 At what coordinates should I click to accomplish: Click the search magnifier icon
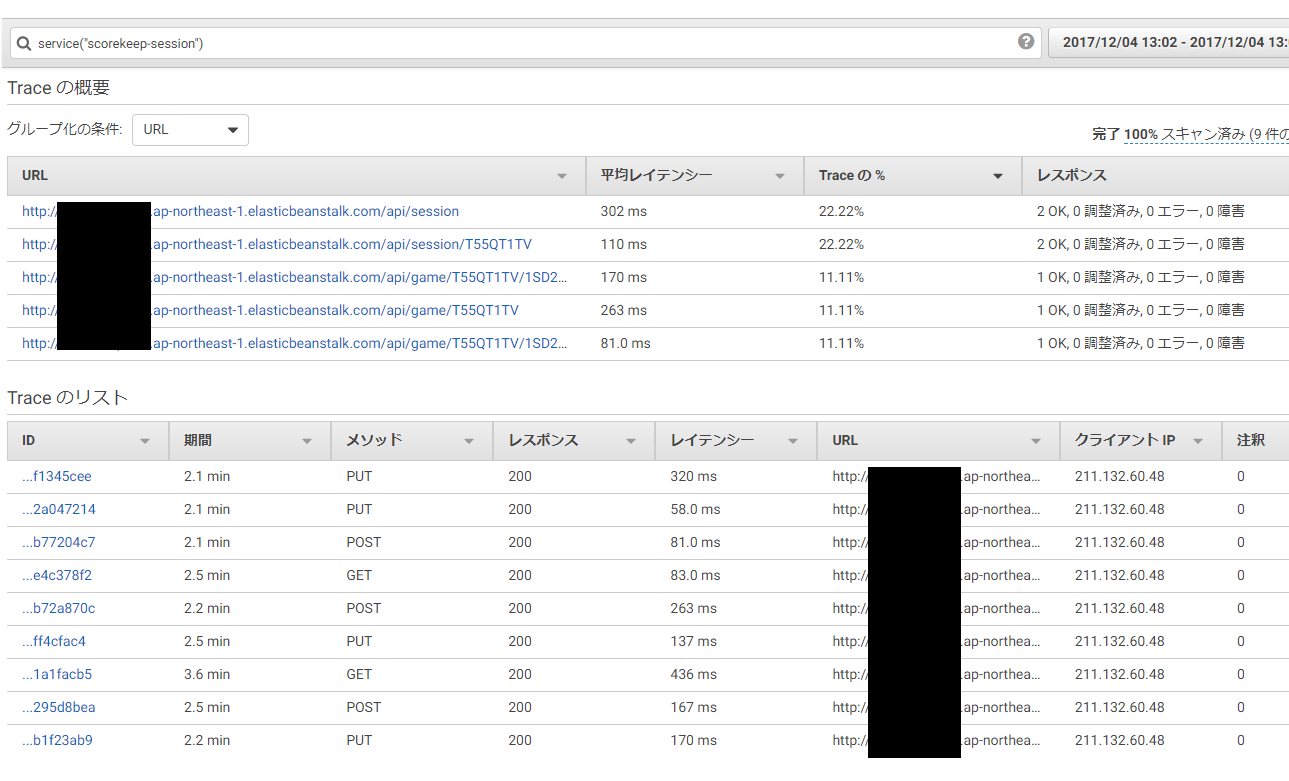click(x=23, y=43)
